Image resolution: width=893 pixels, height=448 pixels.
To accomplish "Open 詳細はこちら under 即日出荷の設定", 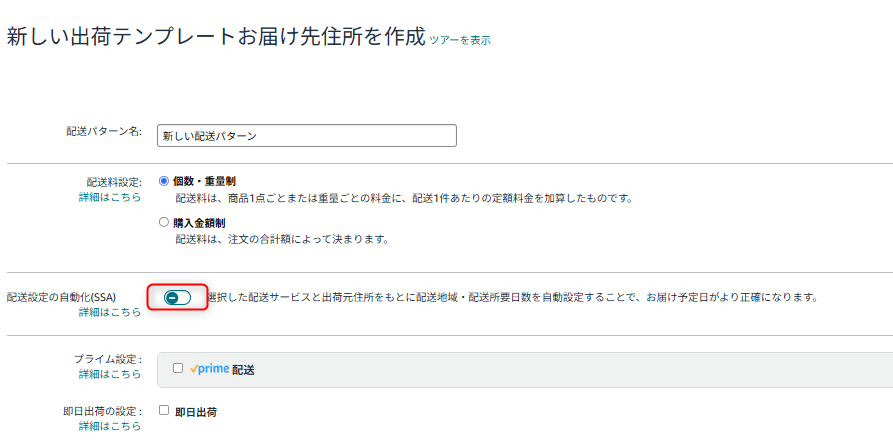I will (110, 426).
